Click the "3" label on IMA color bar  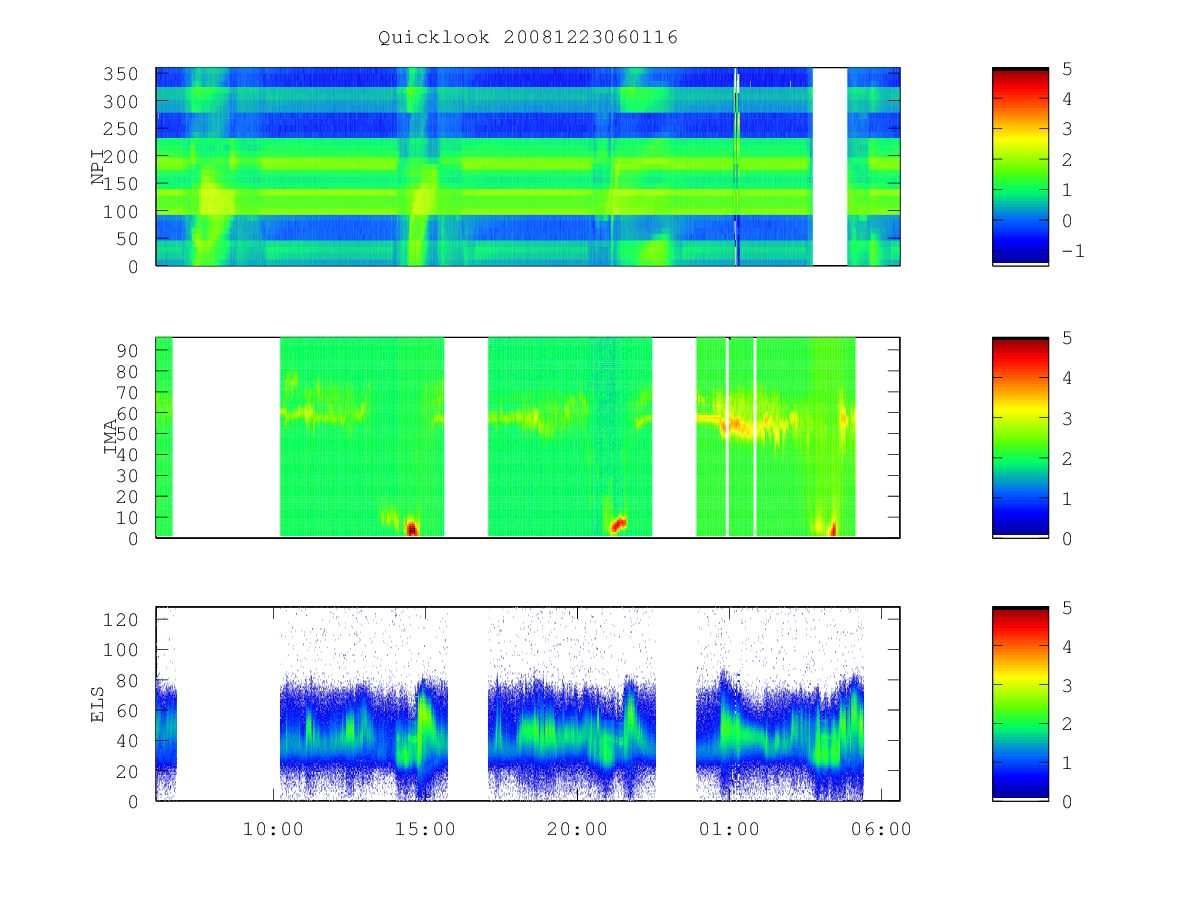pyautogui.click(x=1066, y=418)
